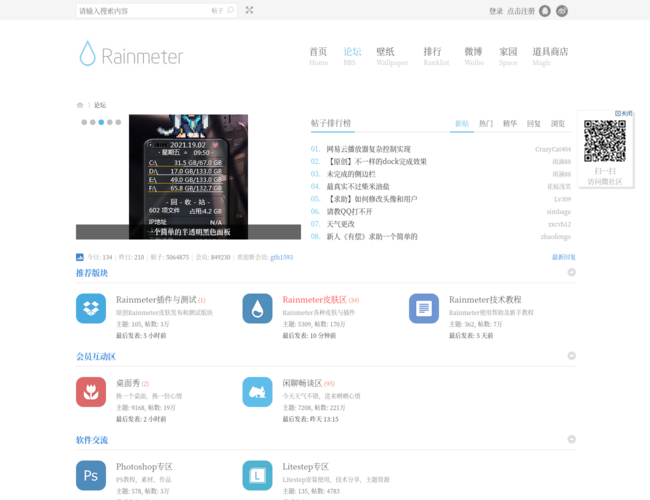
Task: Open the 帖子 search type dropdown
Action: coord(217,11)
